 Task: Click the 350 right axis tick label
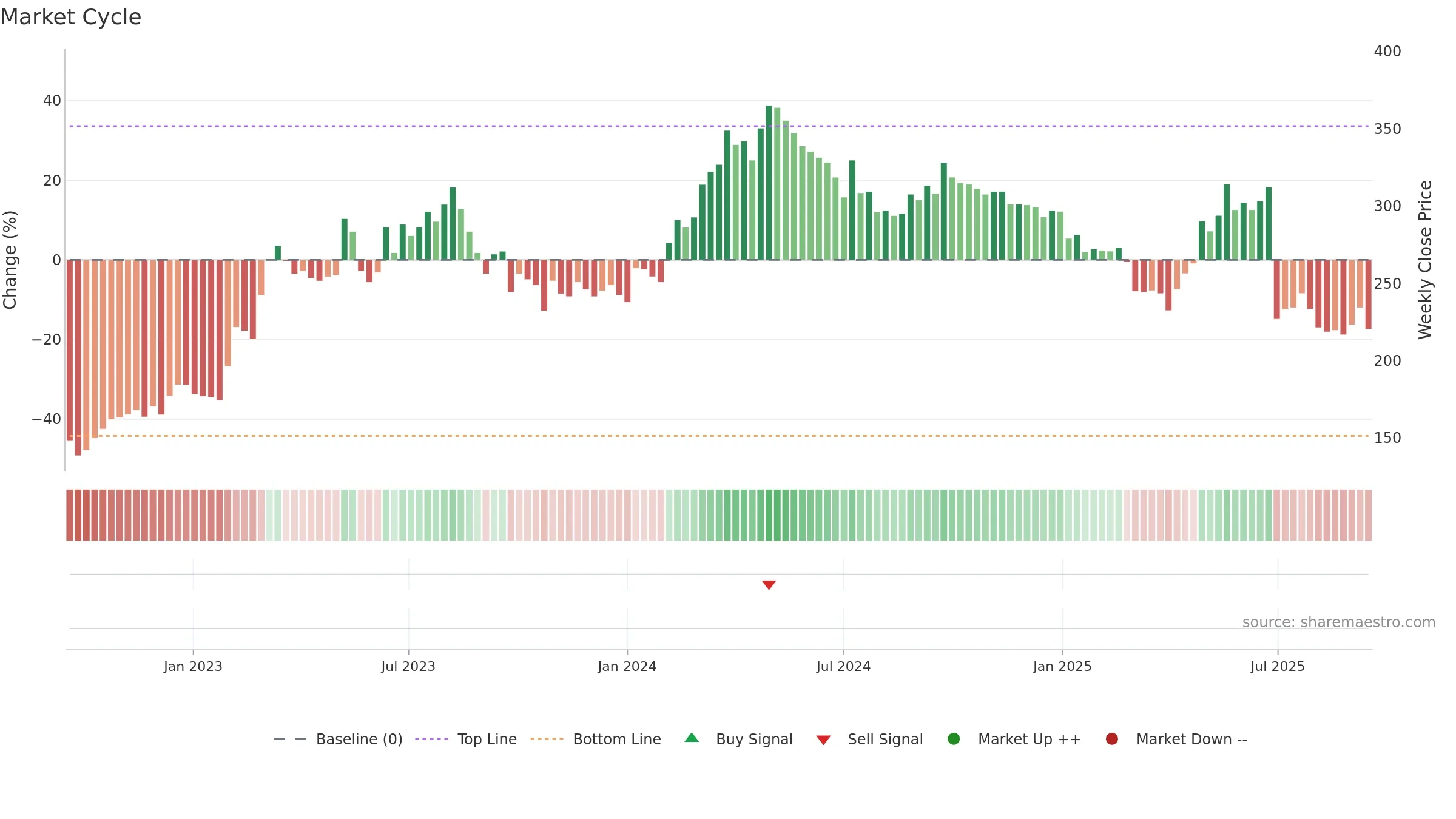(1387, 129)
